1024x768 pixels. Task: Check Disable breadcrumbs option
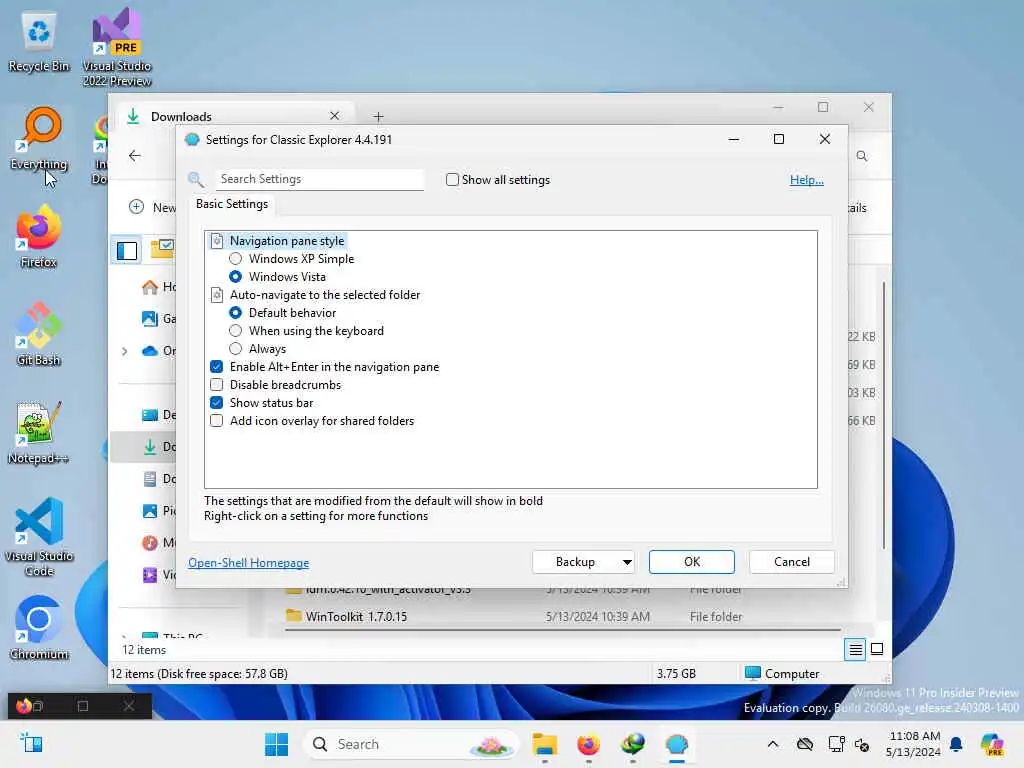coord(217,385)
